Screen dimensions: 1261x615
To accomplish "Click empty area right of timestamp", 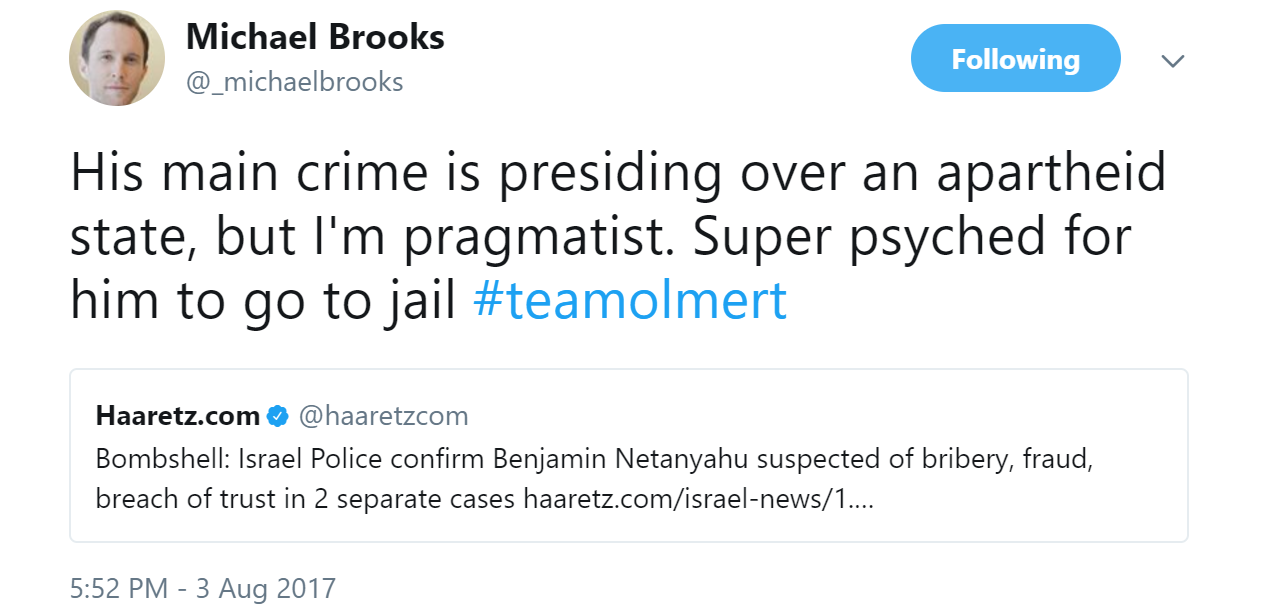I will (x=750, y=588).
